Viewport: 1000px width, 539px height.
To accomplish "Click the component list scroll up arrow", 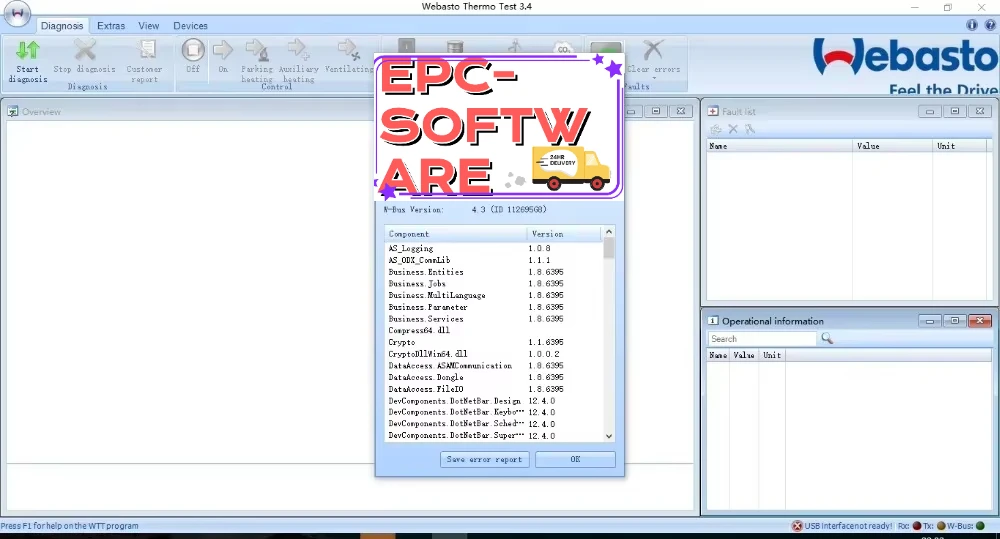I will 608,232.
